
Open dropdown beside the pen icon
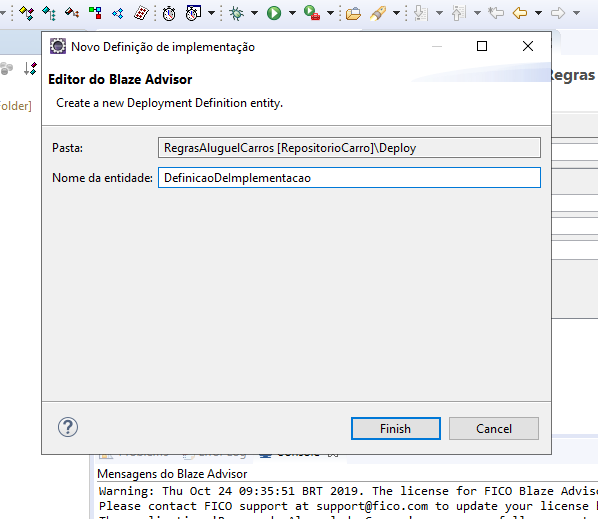click(397, 13)
